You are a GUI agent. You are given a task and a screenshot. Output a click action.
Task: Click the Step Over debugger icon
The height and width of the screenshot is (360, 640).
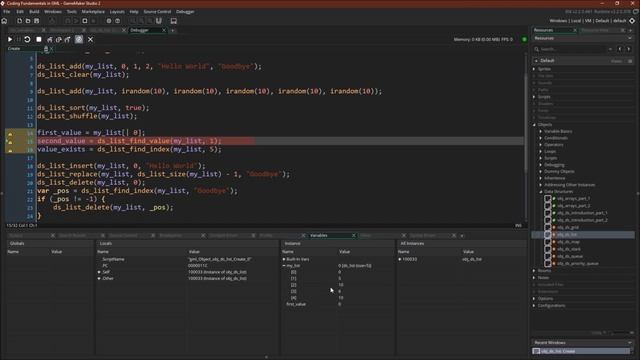[x=59, y=40]
